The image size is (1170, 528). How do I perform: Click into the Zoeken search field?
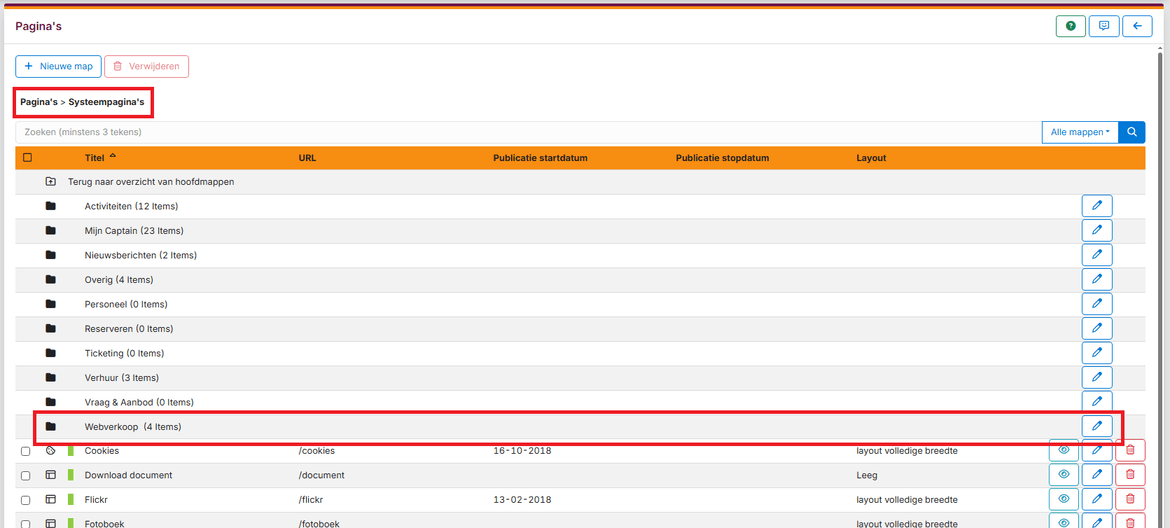500,132
